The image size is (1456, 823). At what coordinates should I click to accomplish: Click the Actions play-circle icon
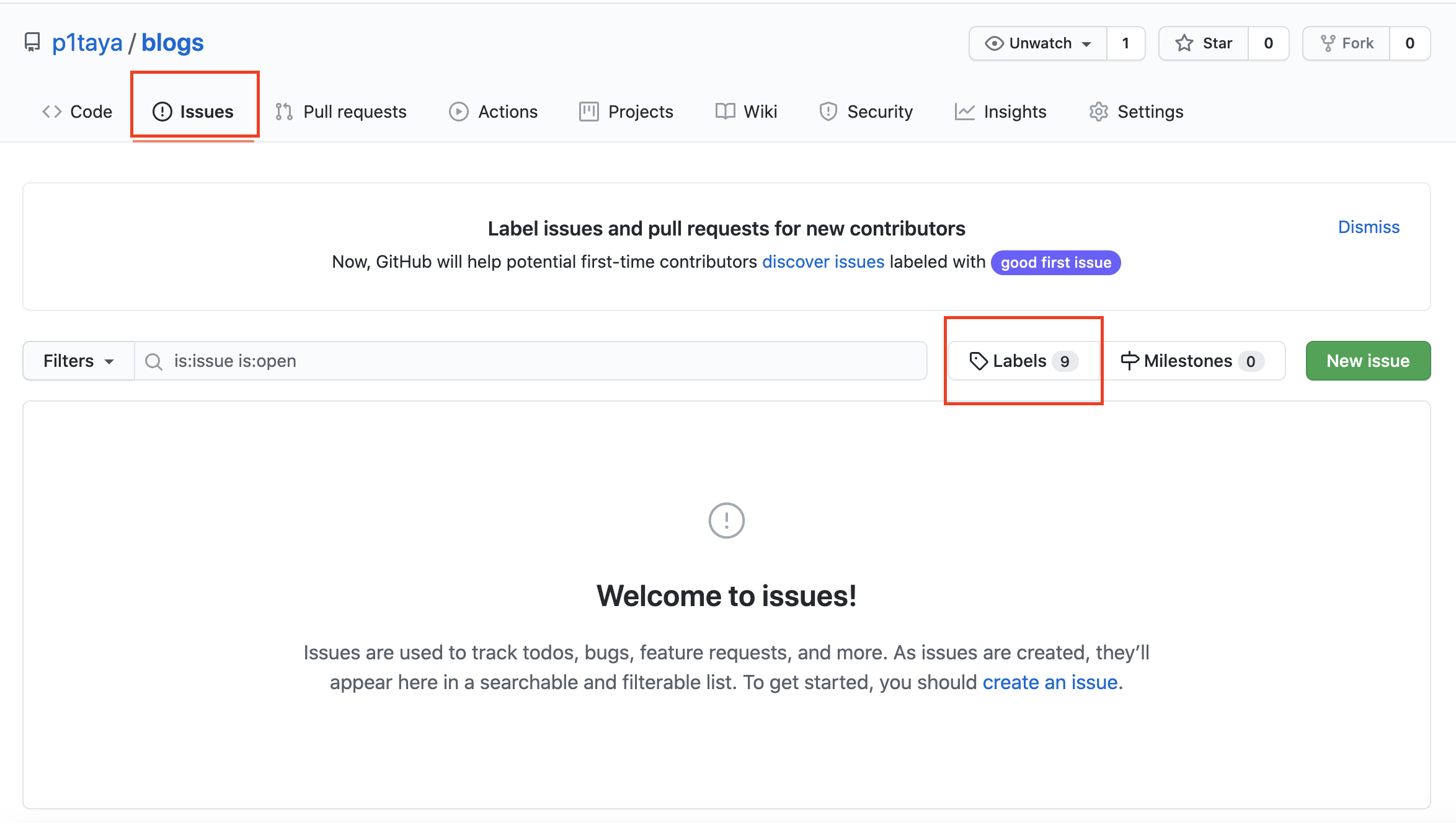pos(458,112)
